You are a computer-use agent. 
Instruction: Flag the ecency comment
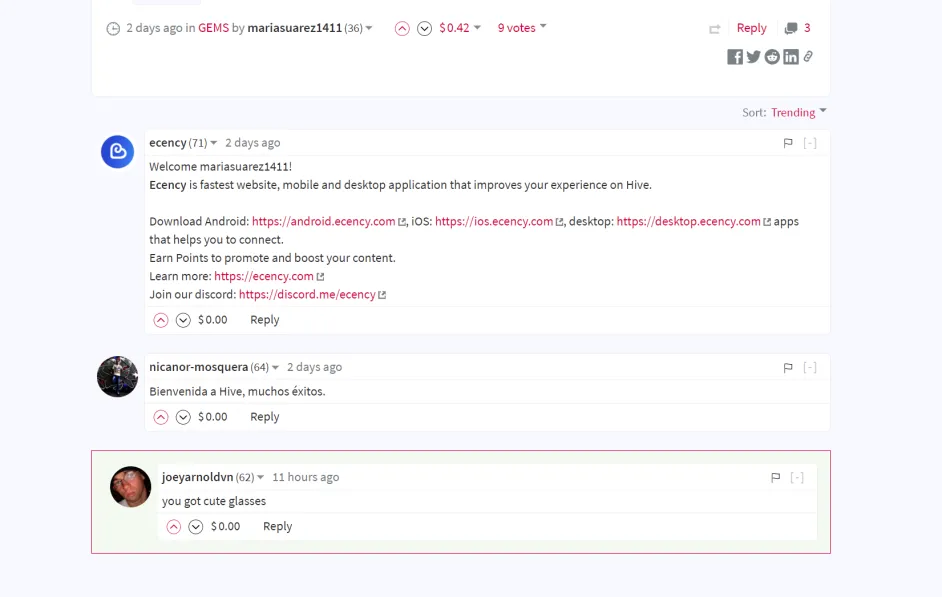788,143
